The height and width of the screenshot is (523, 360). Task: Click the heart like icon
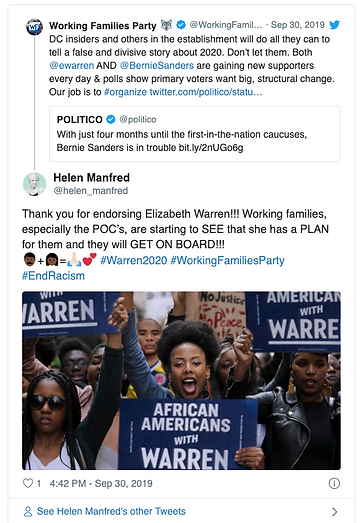(28, 483)
